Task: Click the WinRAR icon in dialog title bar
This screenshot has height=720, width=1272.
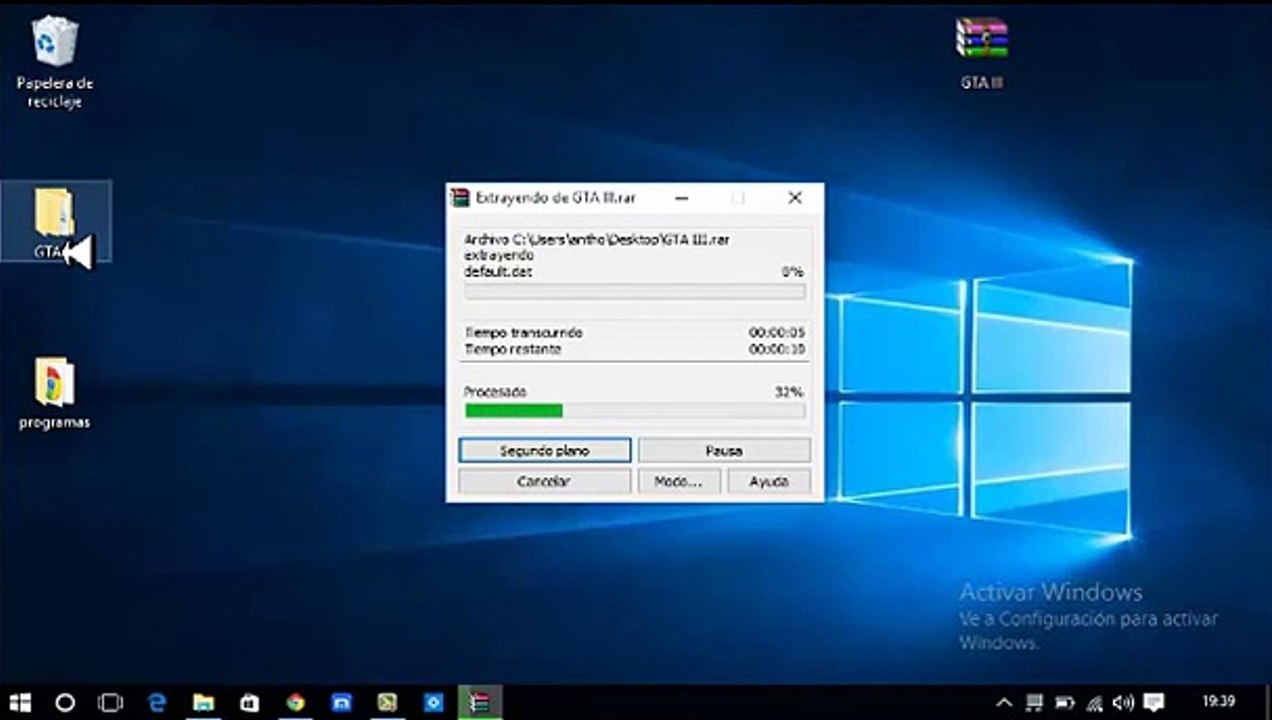Action: click(460, 198)
